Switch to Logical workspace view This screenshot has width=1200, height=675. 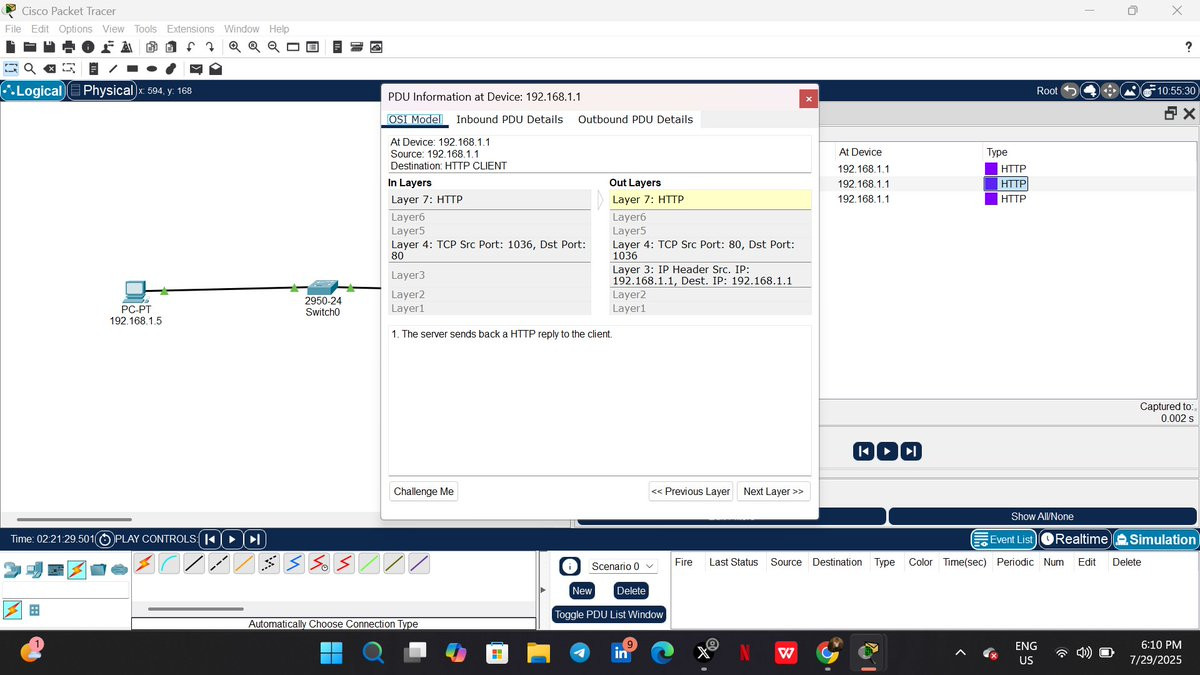(32, 90)
